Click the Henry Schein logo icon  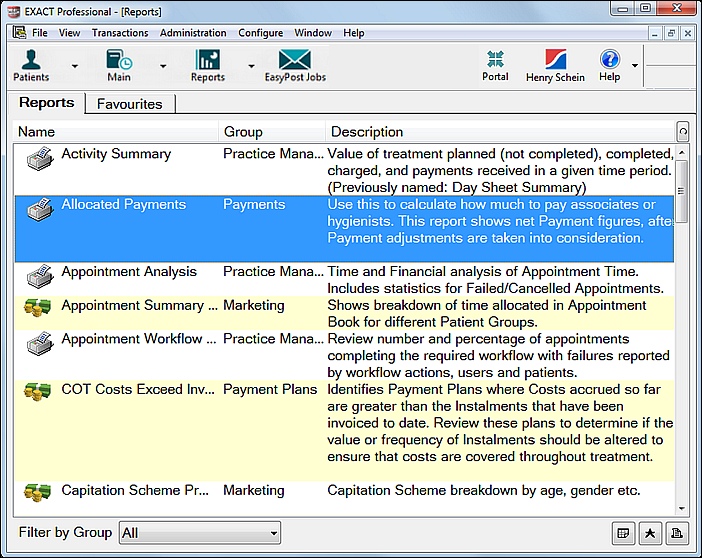(555, 65)
